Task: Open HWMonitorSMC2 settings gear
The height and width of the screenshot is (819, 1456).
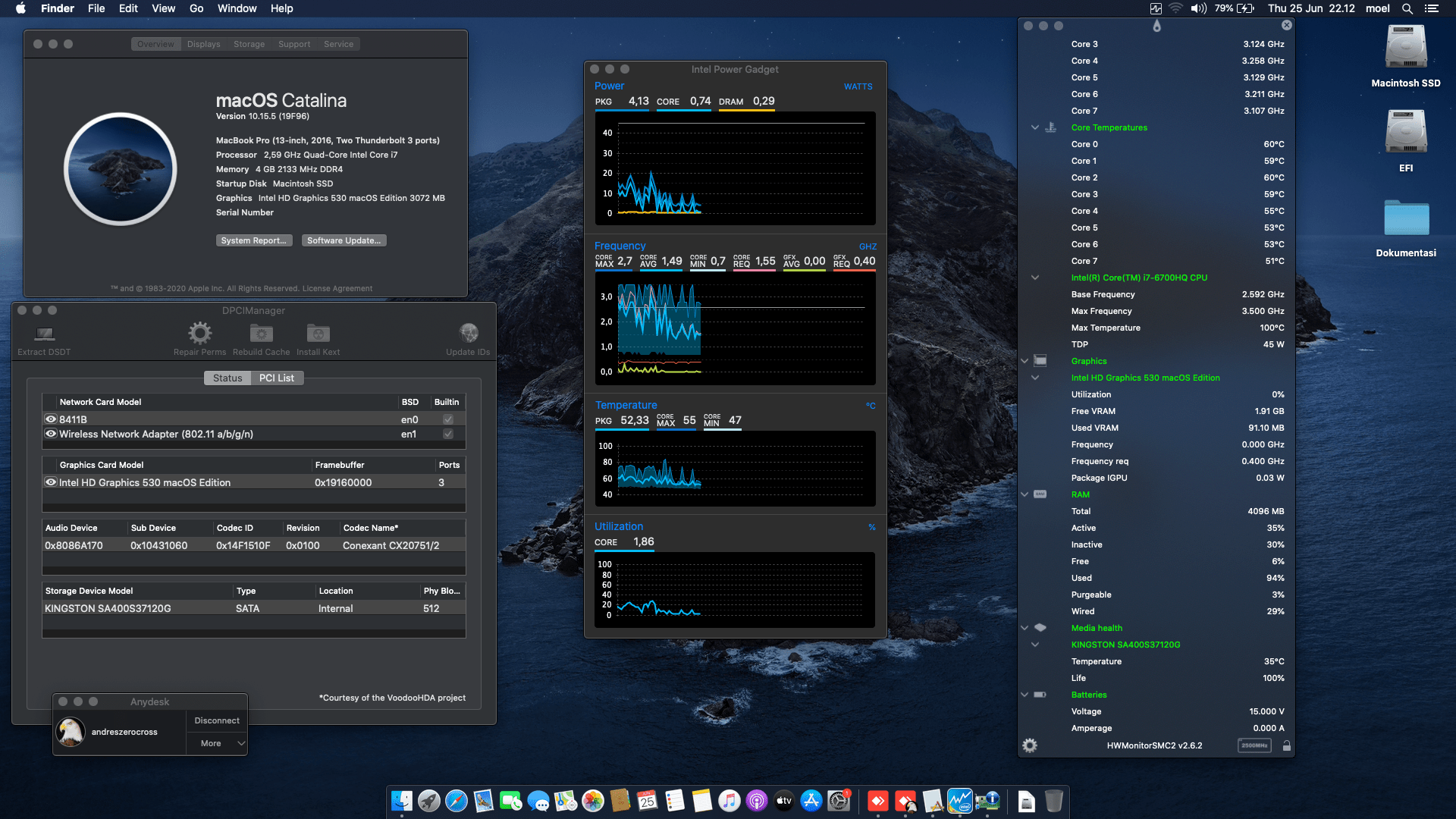Action: pos(1030,745)
